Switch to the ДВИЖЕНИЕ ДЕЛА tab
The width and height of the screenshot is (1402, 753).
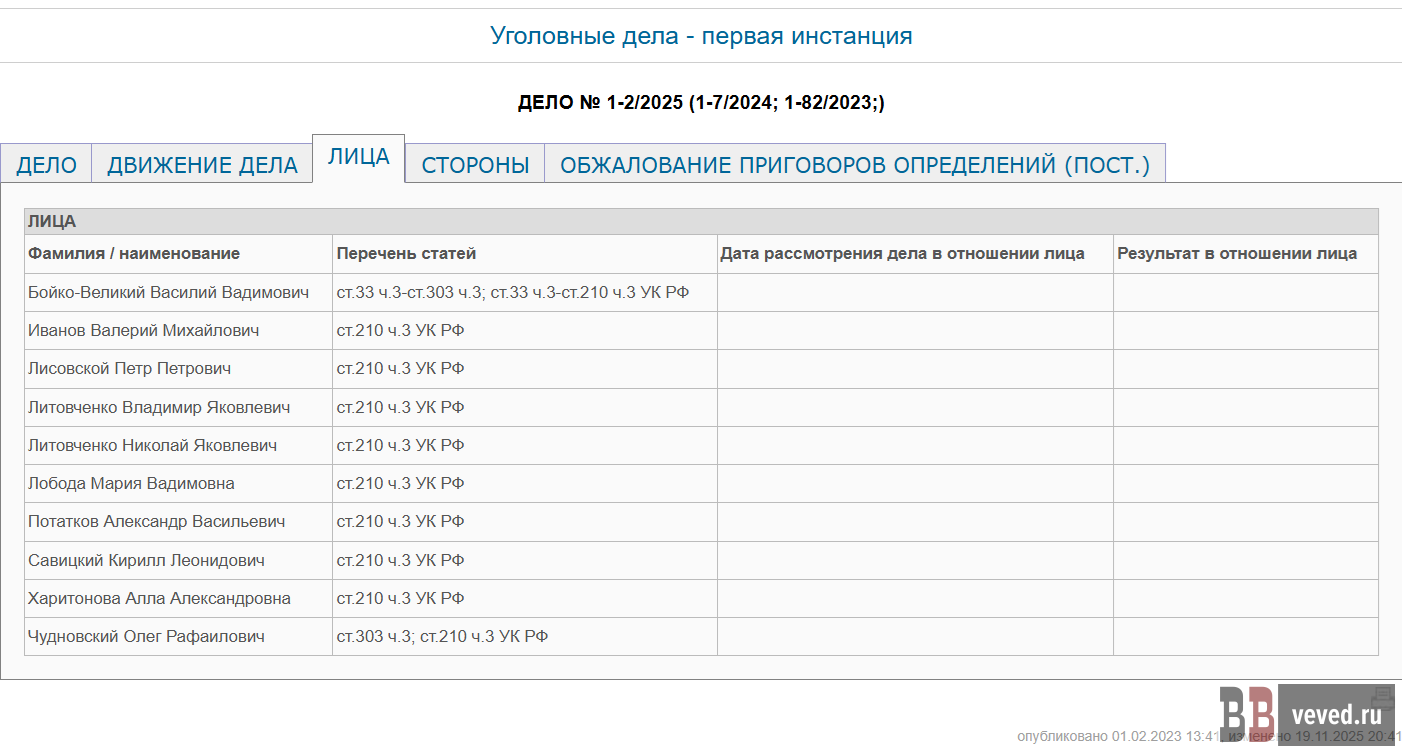(x=202, y=165)
